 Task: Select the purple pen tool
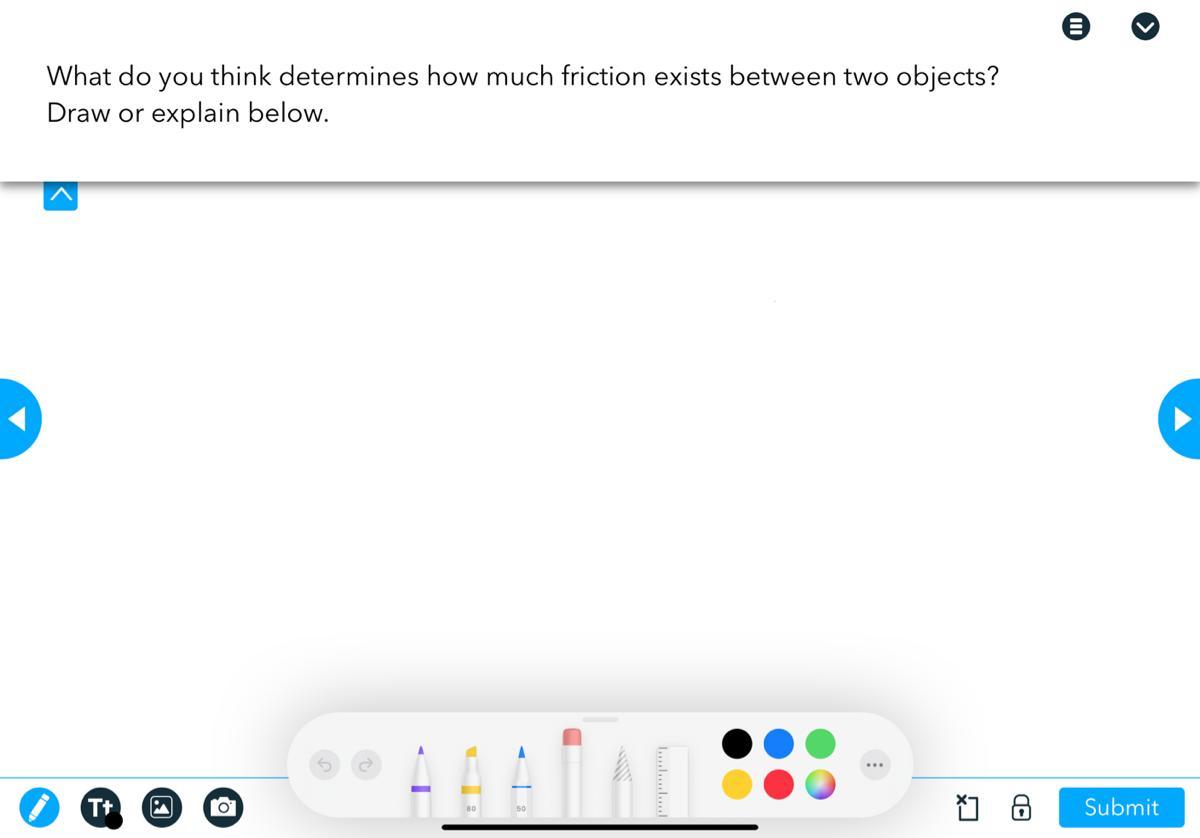(x=421, y=781)
